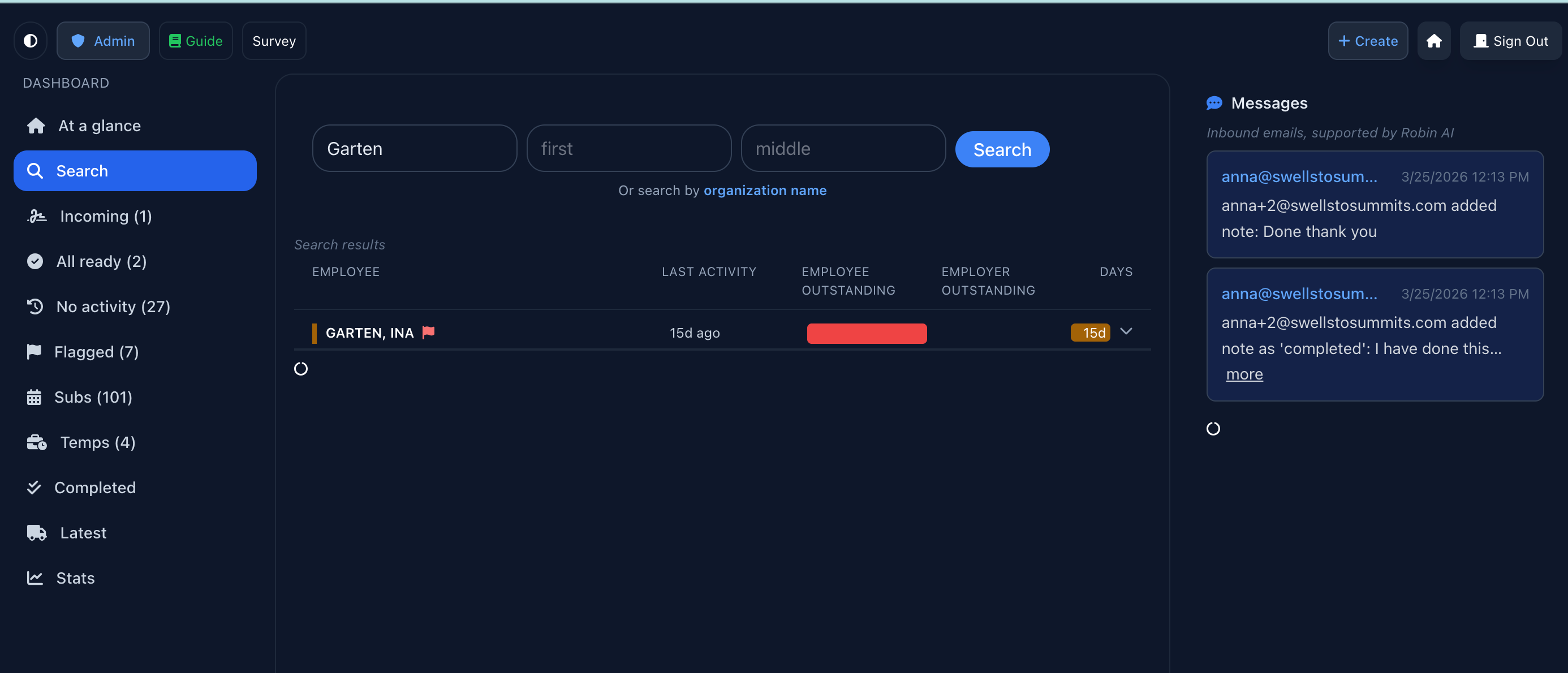Switch to the Admin tab

(x=103, y=41)
